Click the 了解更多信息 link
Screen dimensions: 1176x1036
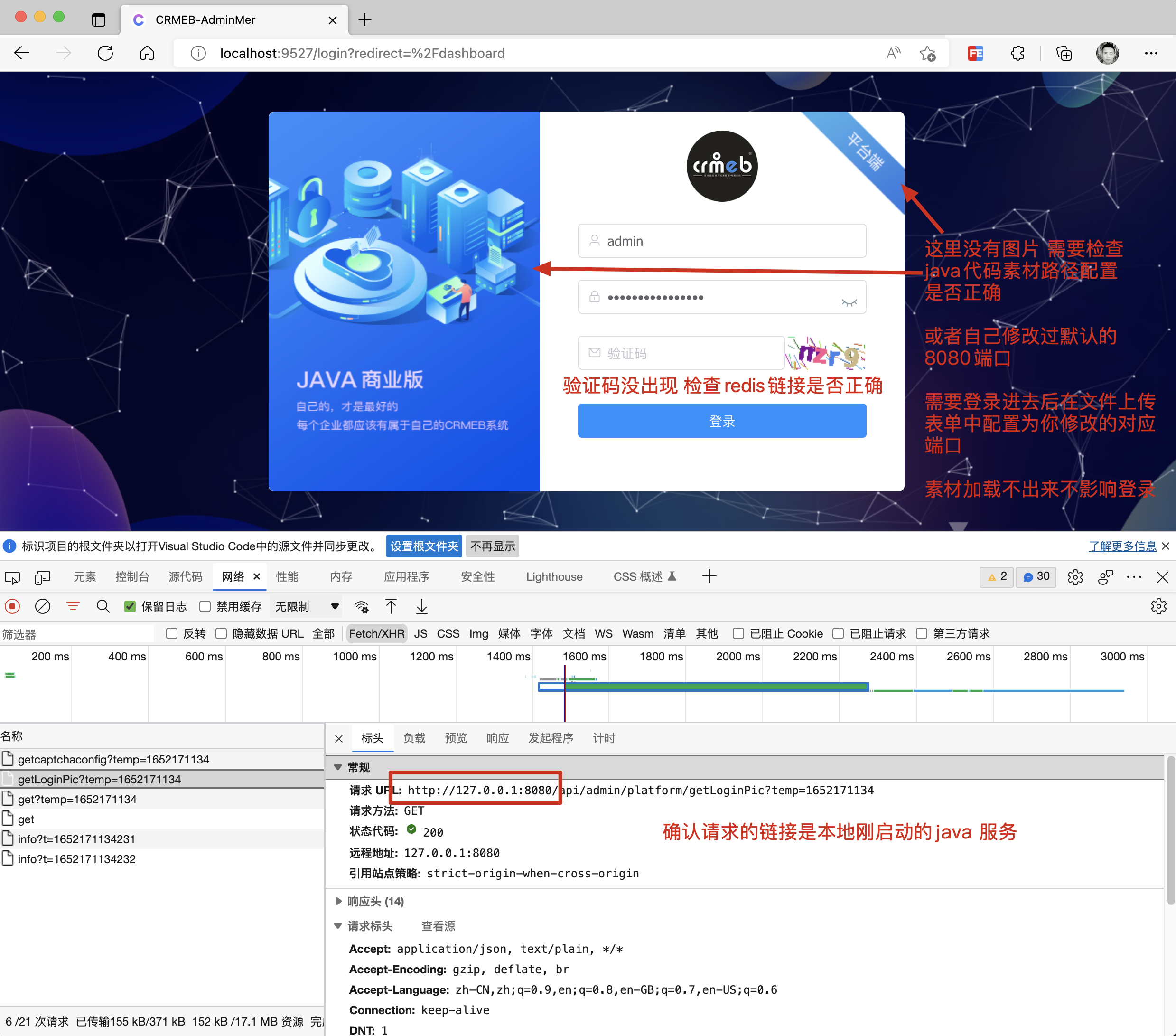[1122, 546]
